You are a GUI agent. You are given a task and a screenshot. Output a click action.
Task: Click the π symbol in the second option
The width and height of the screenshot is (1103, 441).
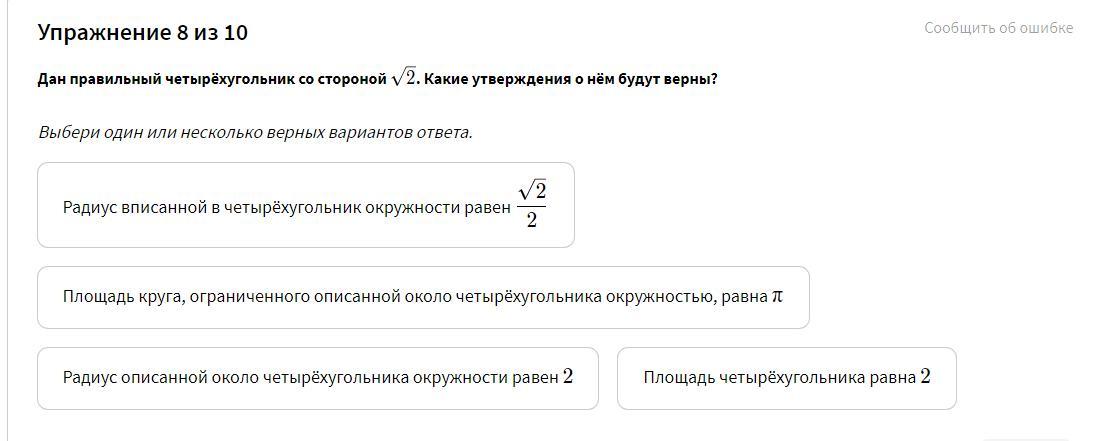pyautogui.click(x=777, y=297)
